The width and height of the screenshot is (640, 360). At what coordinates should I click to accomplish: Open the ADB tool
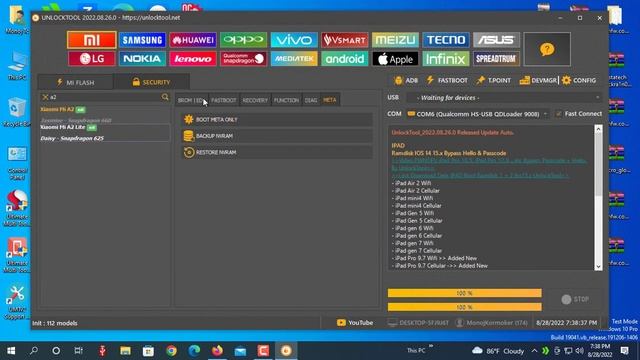coord(406,80)
